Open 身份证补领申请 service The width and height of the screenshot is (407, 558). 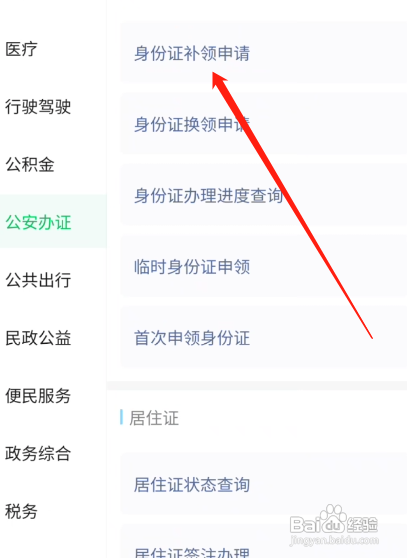coord(263,53)
